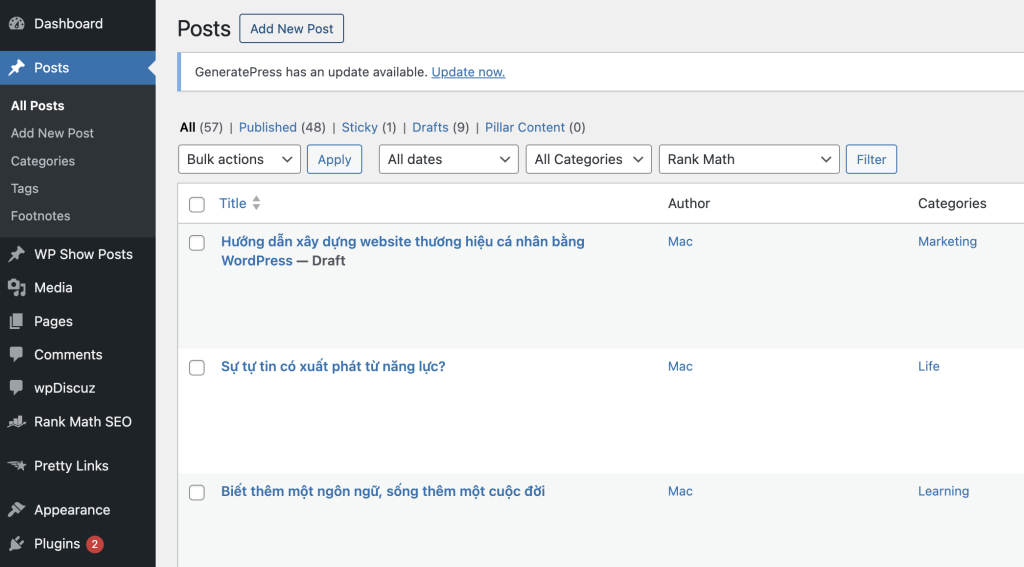Click the Rank Math SEO icon
Viewport: 1024px width, 567px height.
(17, 422)
